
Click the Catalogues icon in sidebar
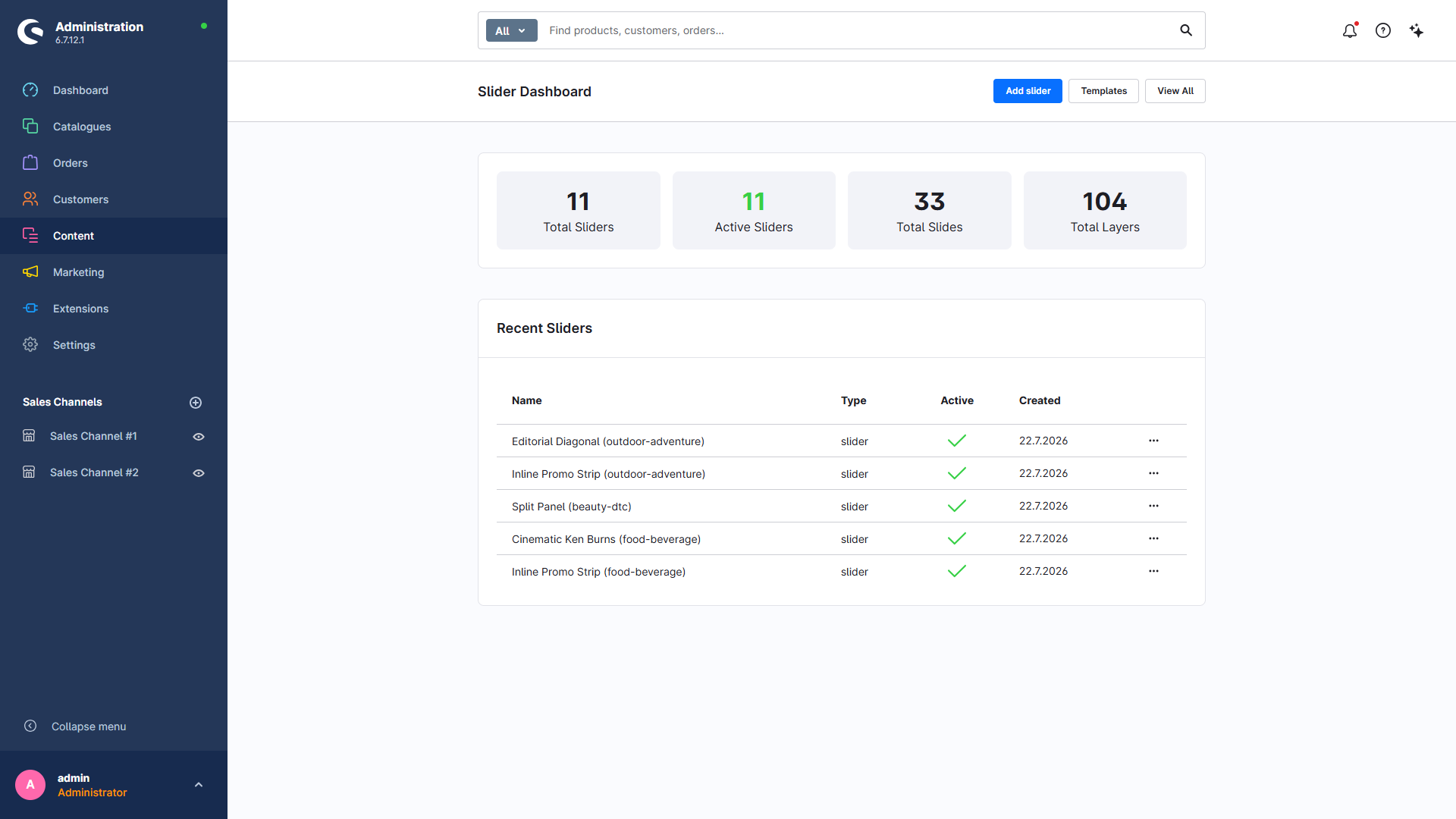30,126
